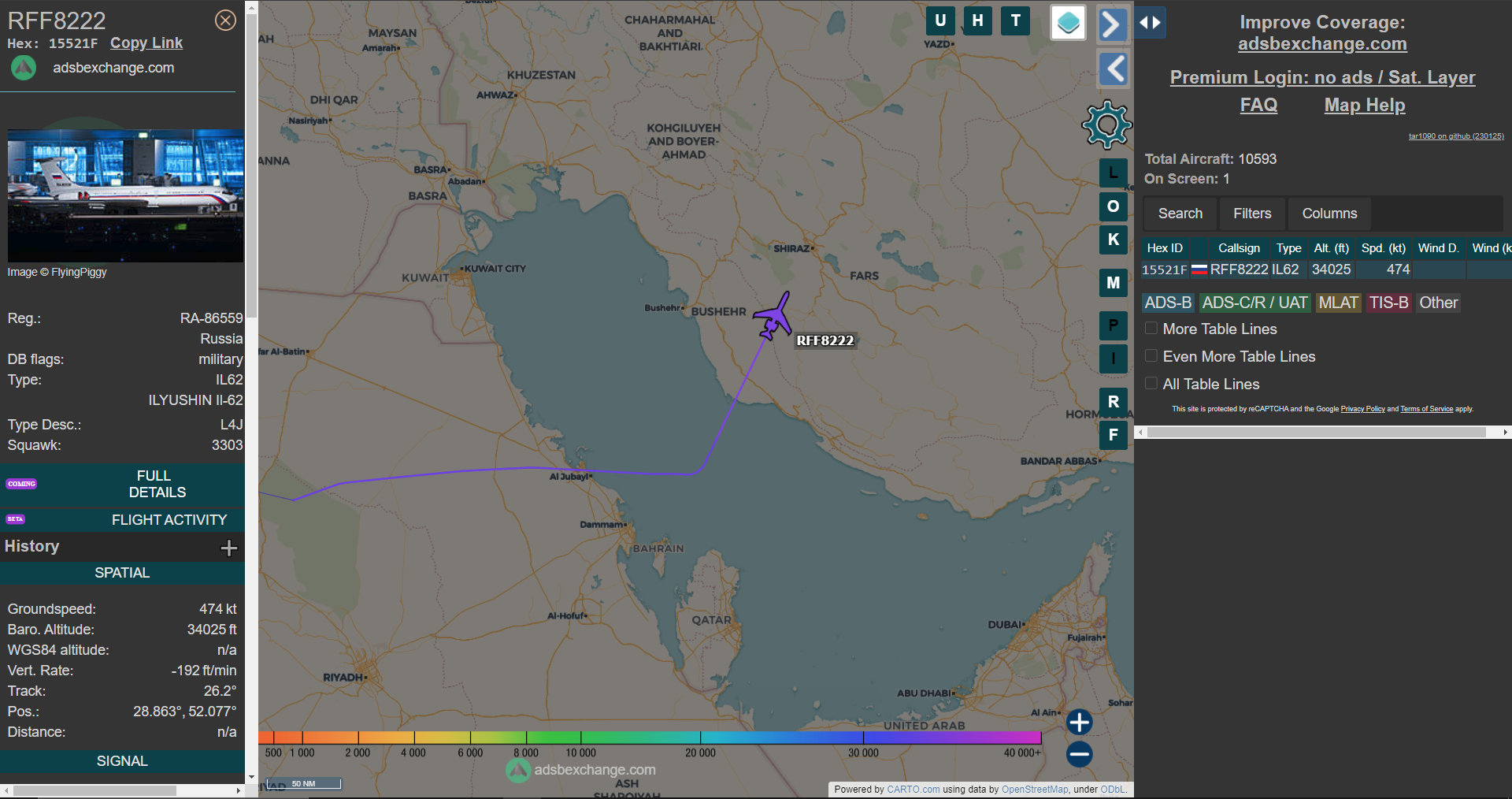Click registration RA-86559 value
The height and width of the screenshot is (799, 1512).
click(x=211, y=318)
